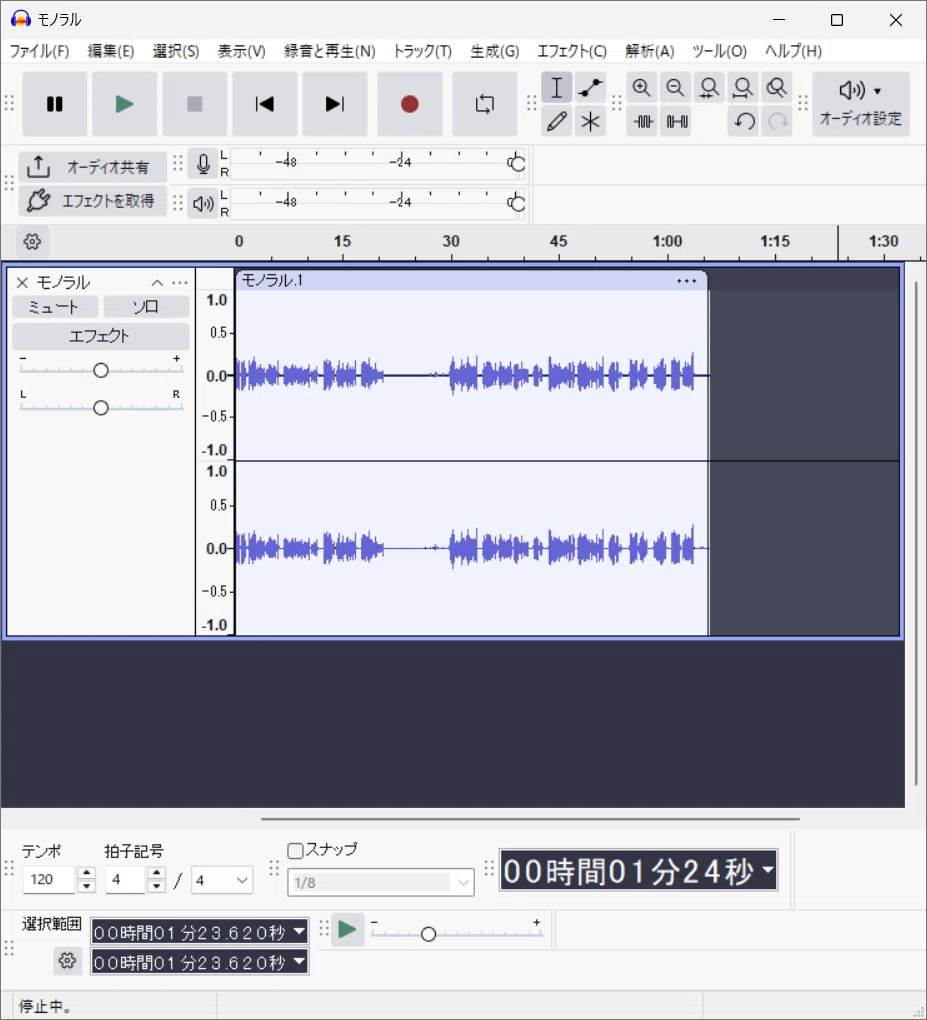Click the speaker playback meter icon
This screenshot has width=927, height=1020.
tap(203, 204)
